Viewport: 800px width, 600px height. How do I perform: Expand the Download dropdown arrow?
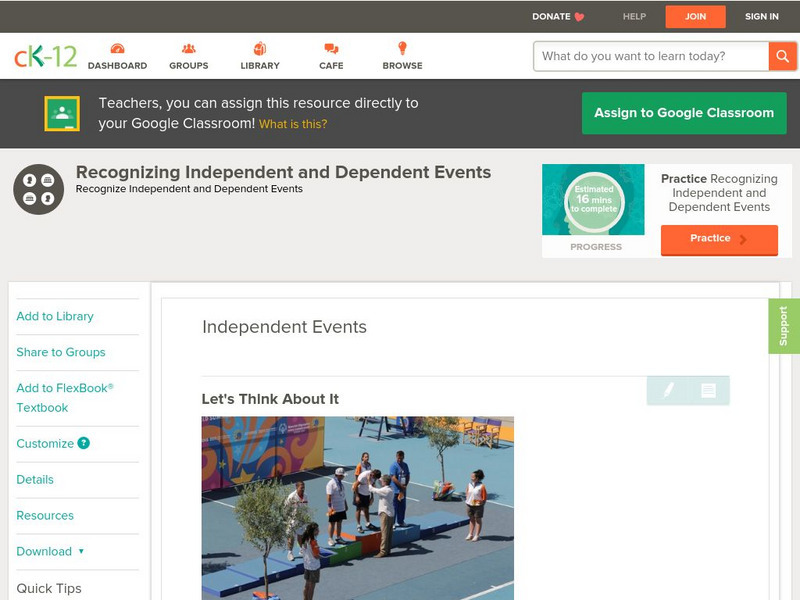(x=81, y=551)
